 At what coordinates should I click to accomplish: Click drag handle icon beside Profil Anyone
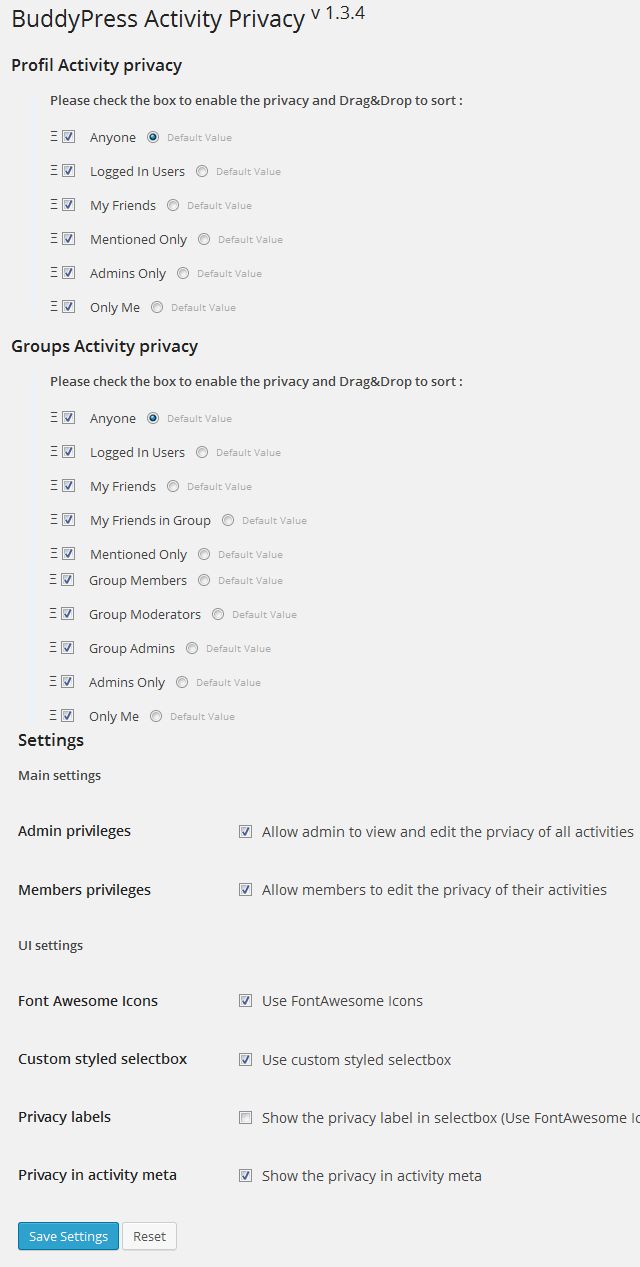pos(54,137)
